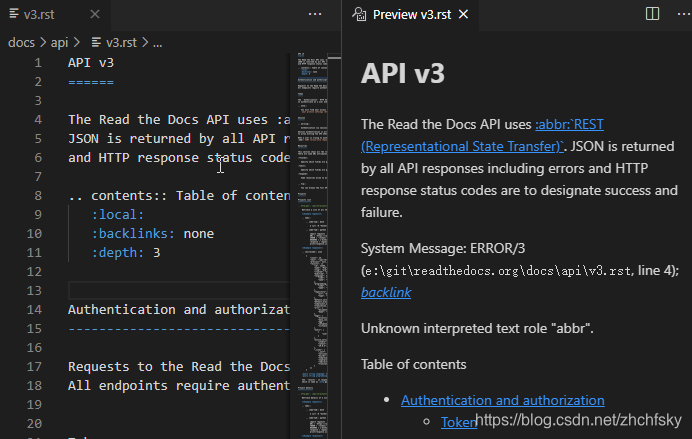Viewport: 692px width, 439px height.
Task: Click the '======' underline on line 2
Action: tap(91, 82)
